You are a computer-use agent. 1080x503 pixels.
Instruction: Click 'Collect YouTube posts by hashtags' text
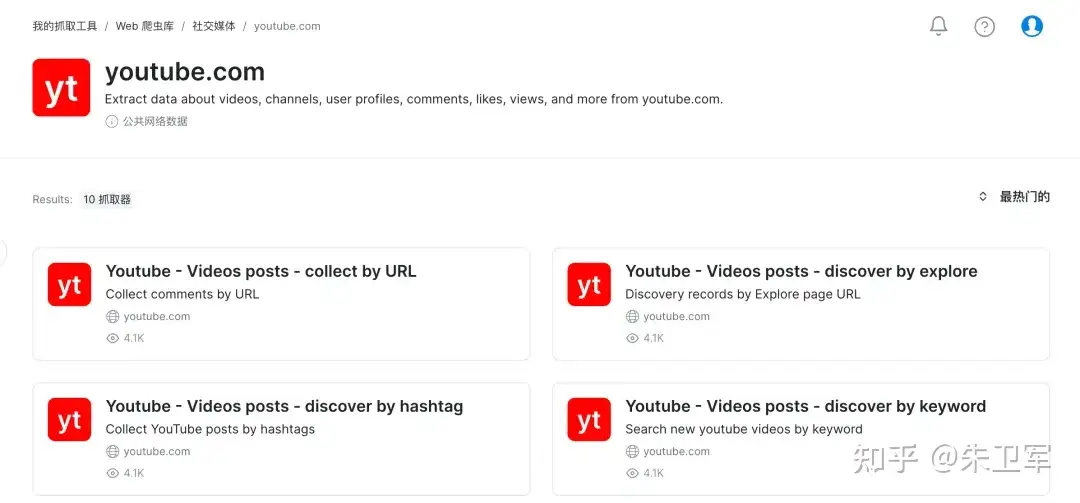(x=210, y=429)
